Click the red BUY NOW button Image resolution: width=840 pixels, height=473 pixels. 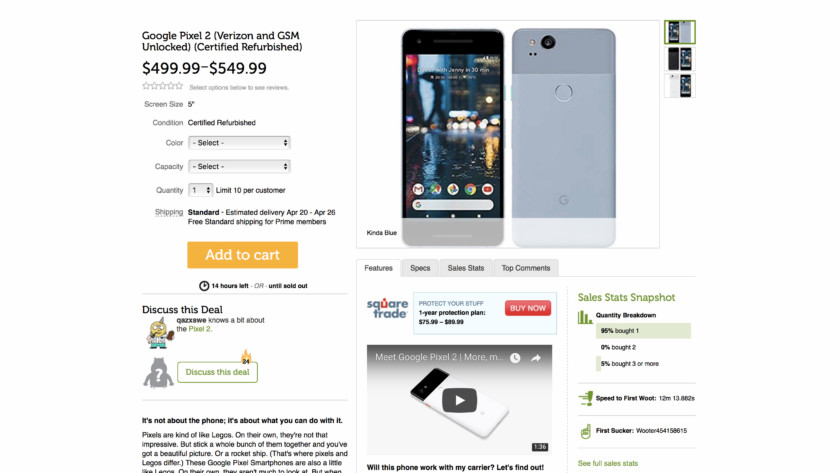tap(528, 308)
